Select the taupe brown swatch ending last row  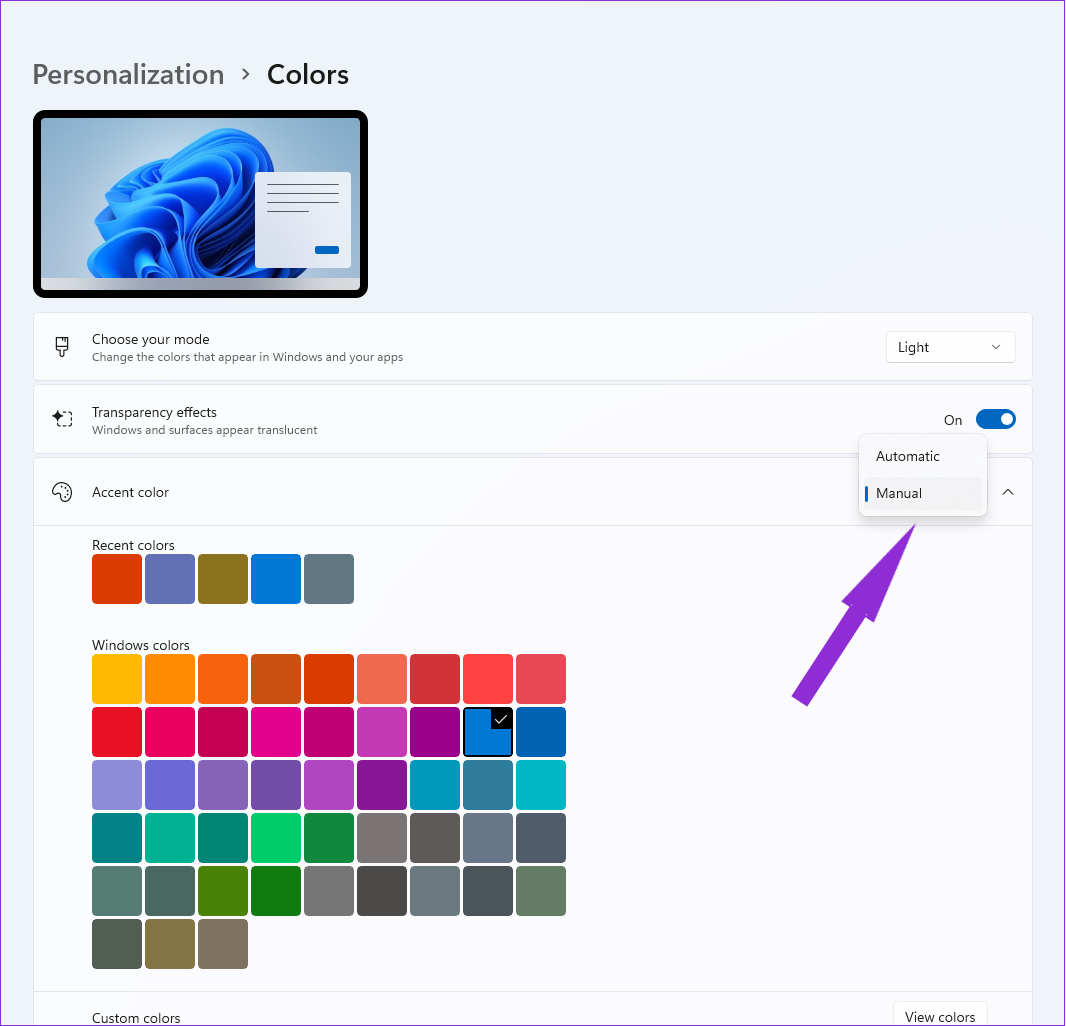[223, 944]
